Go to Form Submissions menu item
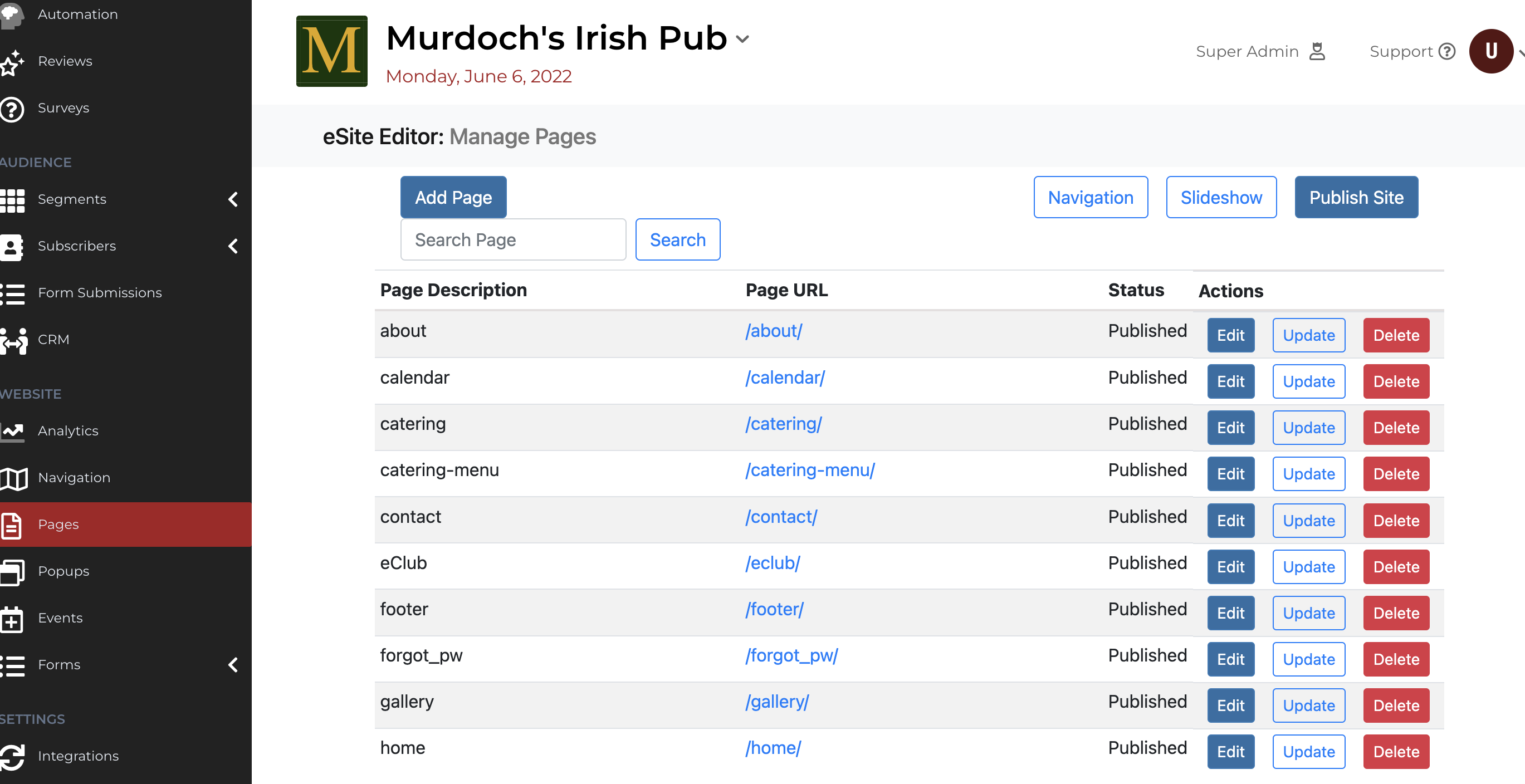The image size is (1525, 784). 100,292
